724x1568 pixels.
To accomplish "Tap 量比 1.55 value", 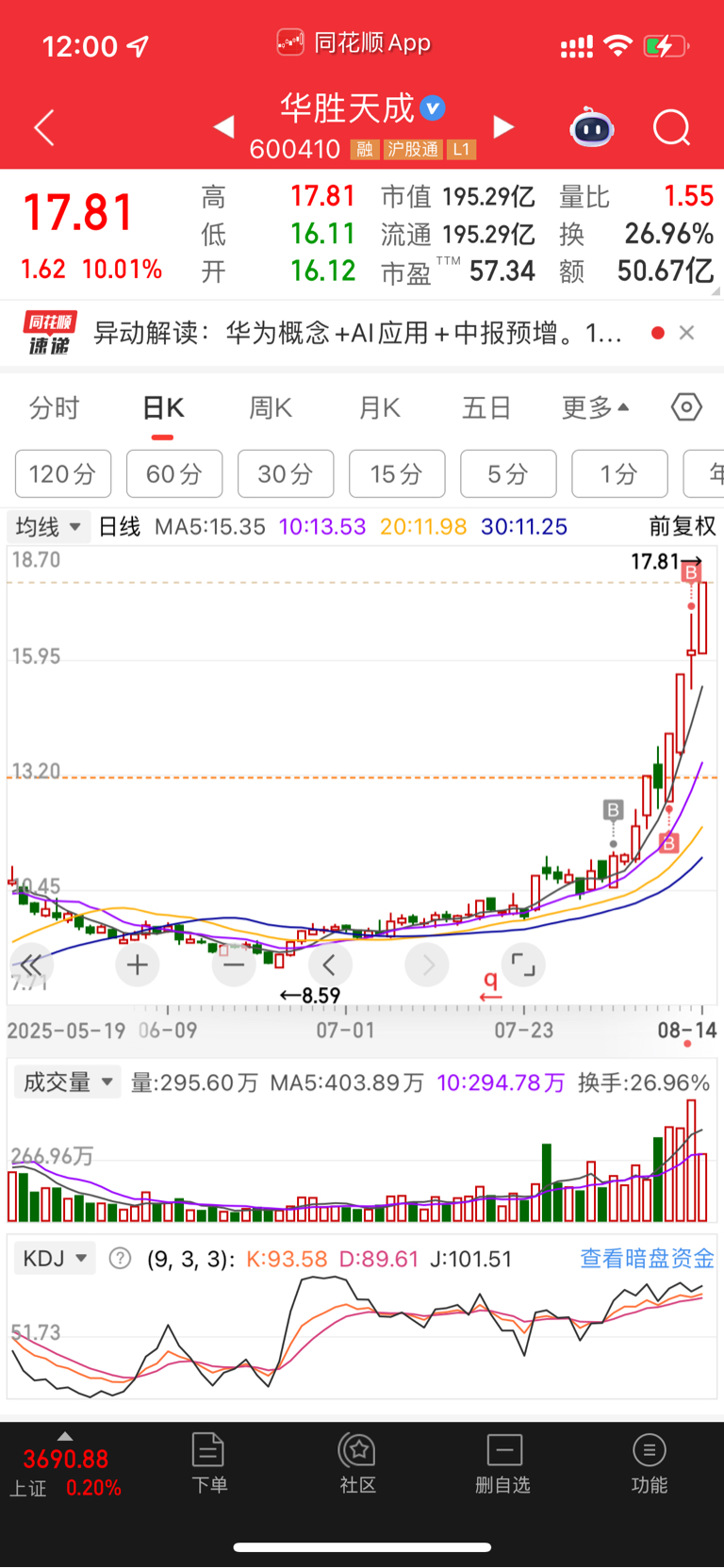I will click(x=689, y=196).
